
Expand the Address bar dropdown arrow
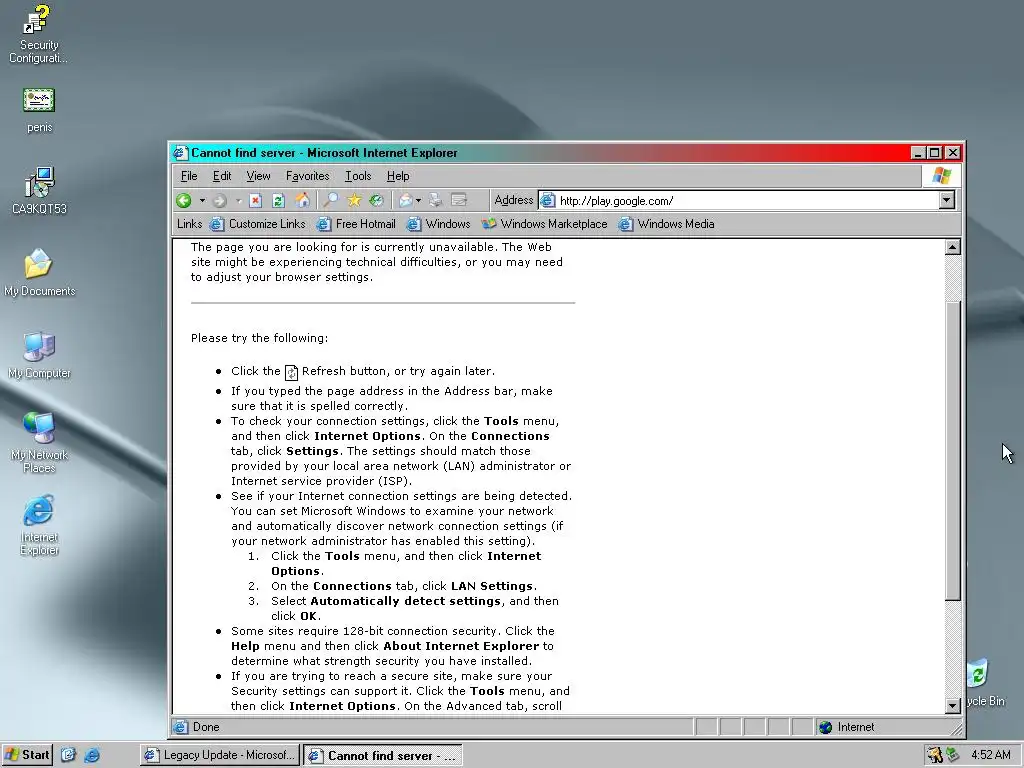[x=947, y=200]
